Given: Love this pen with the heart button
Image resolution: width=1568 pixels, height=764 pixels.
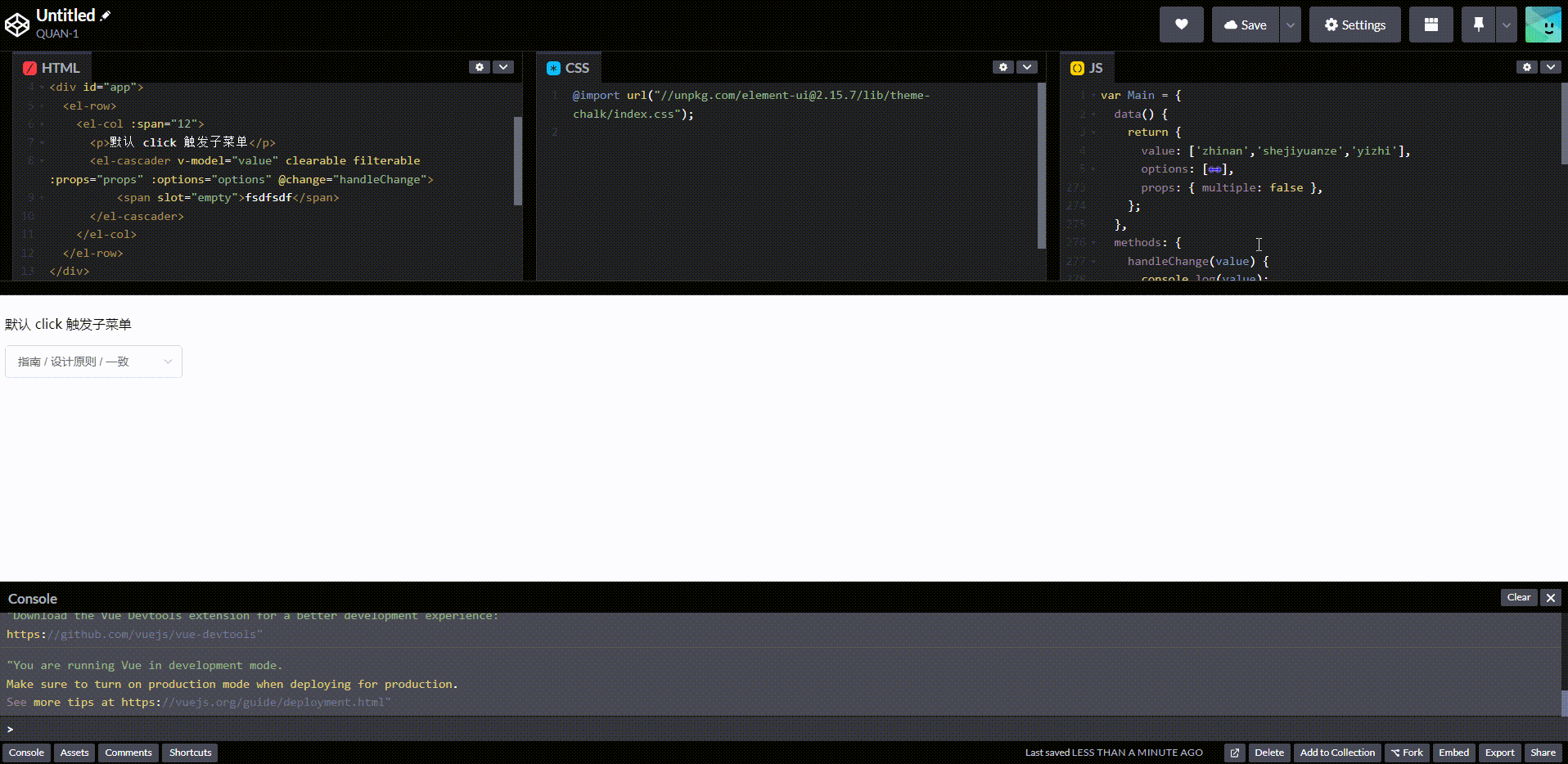Looking at the screenshot, I should click(x=1181, y=25).
